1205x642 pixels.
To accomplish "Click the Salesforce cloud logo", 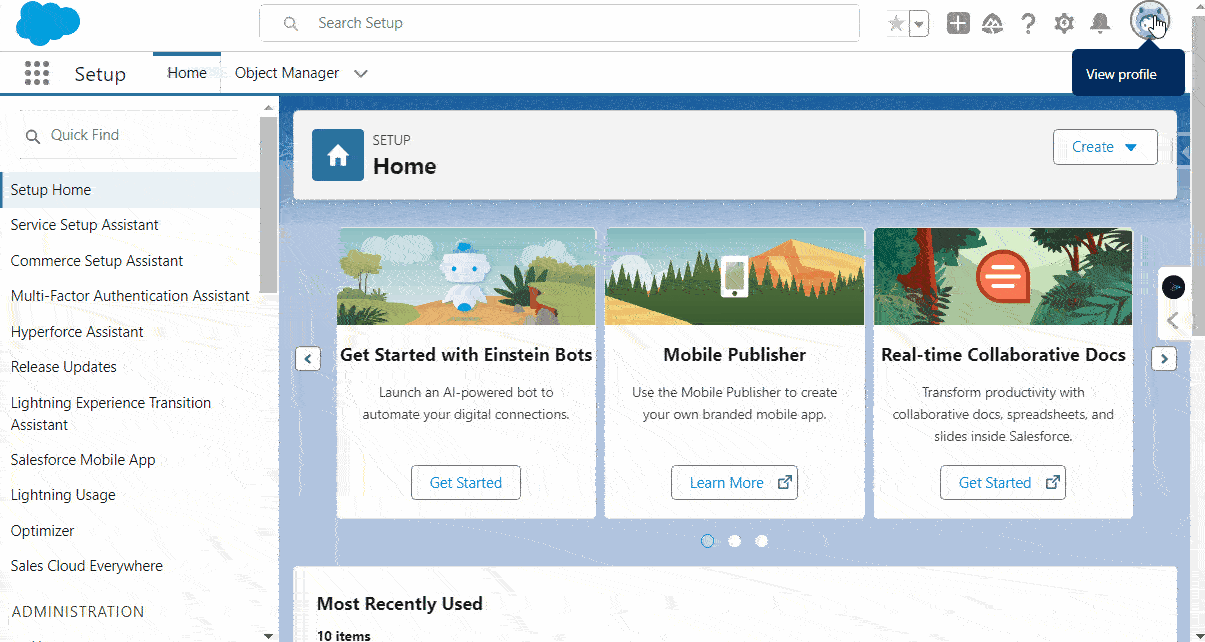I will 48,24.
